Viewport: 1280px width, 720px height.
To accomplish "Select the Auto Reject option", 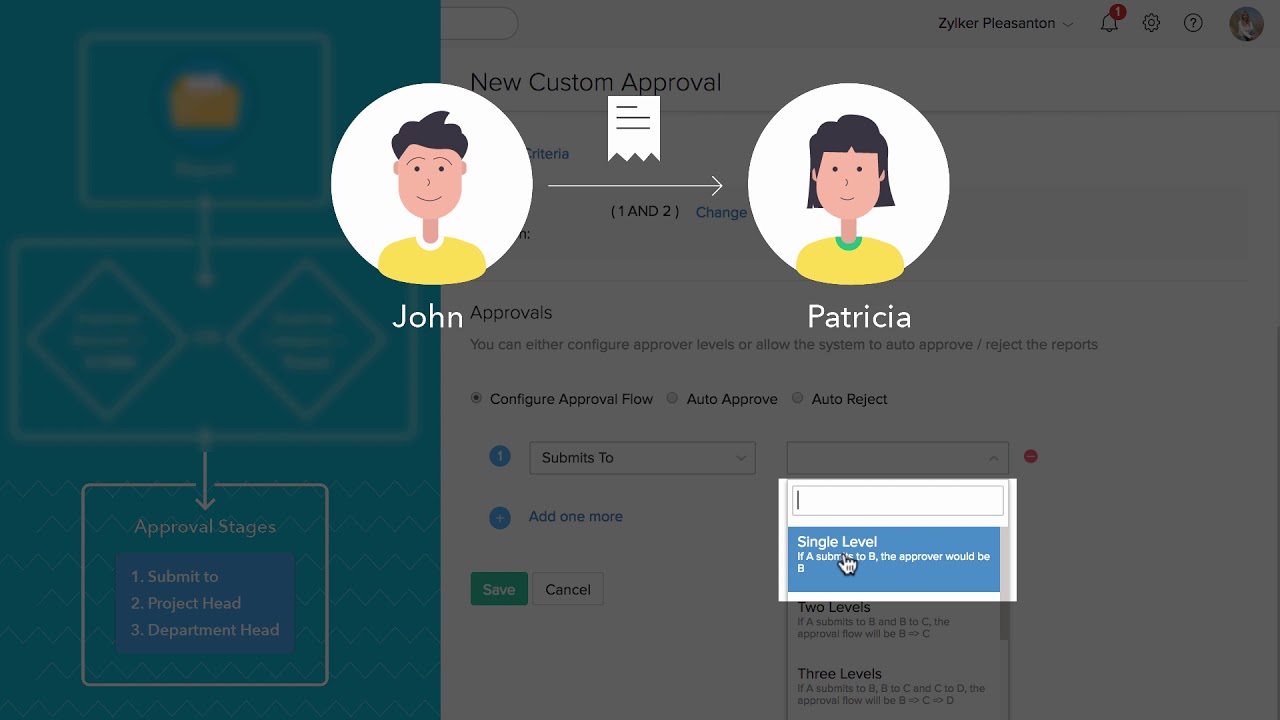I will [x=797, y=398].
